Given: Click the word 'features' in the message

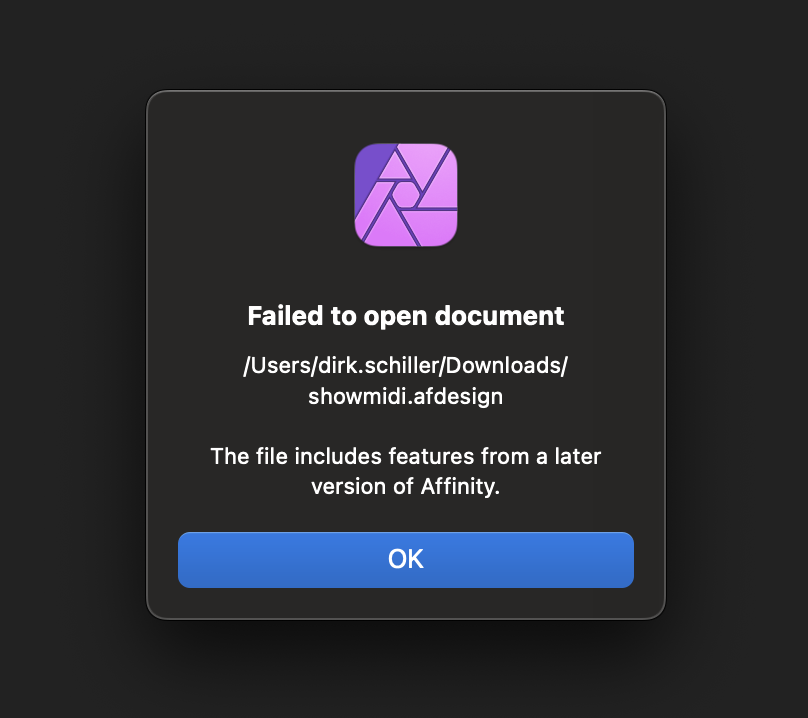Looking at the screenshot, I should [431, 457].
